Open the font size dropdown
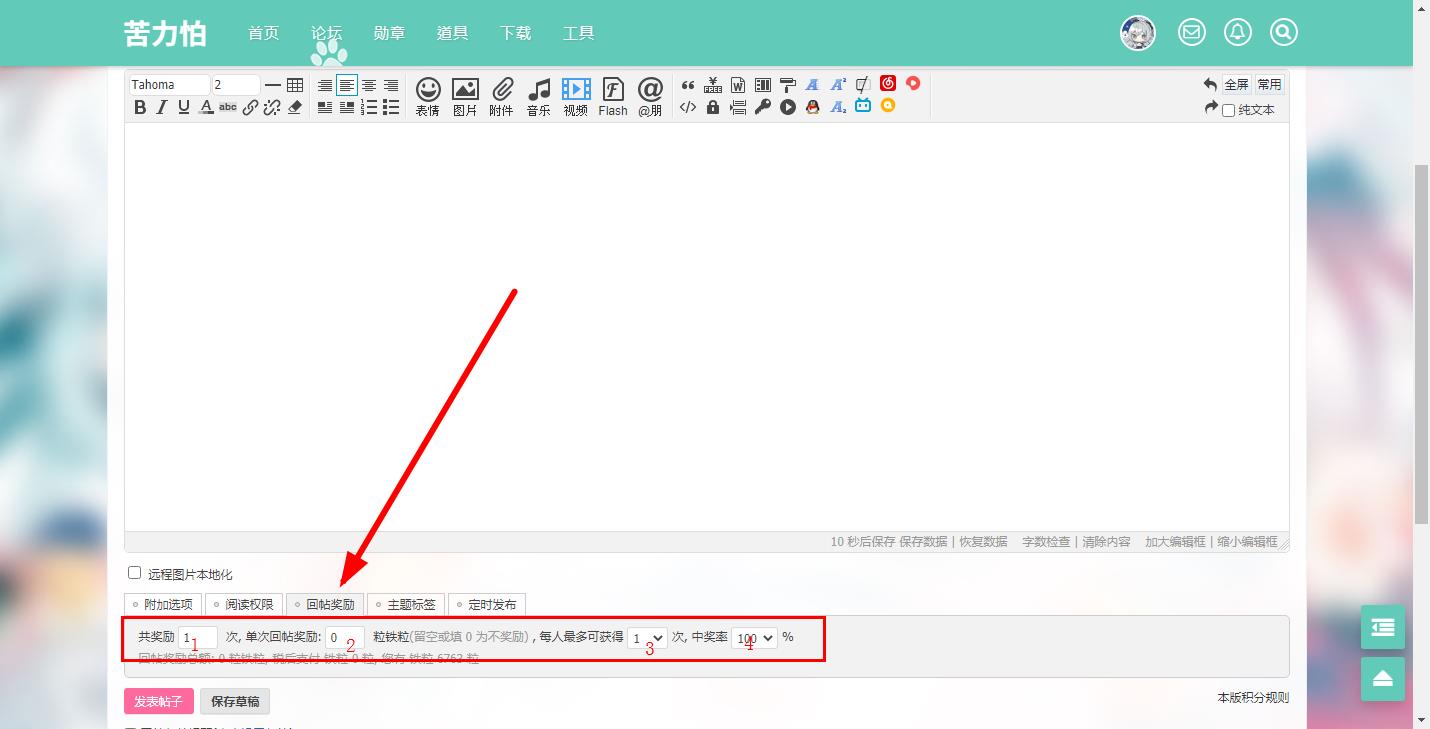 click(x=236, y=85)
